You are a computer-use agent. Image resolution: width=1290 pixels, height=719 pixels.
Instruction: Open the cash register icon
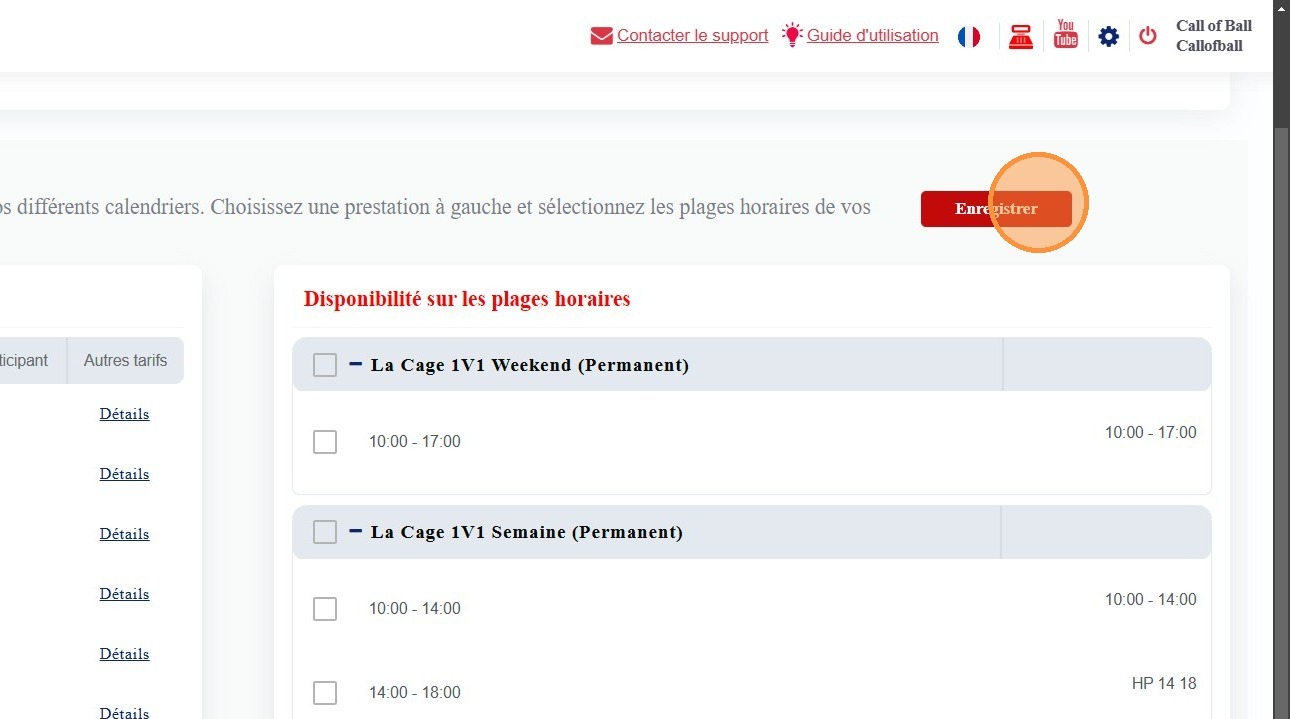click(1020, 37)
